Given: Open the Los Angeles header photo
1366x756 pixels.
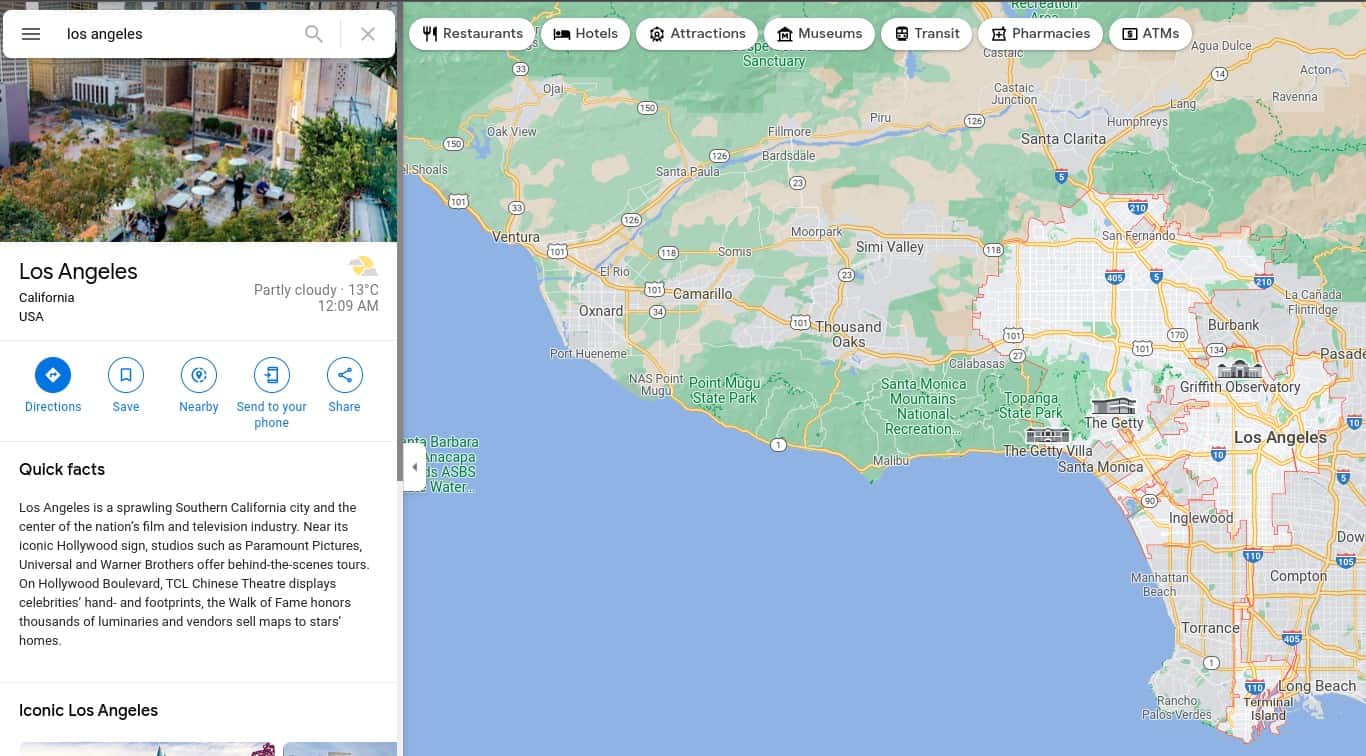Looking at the screenshot, I should click(198, 150).
